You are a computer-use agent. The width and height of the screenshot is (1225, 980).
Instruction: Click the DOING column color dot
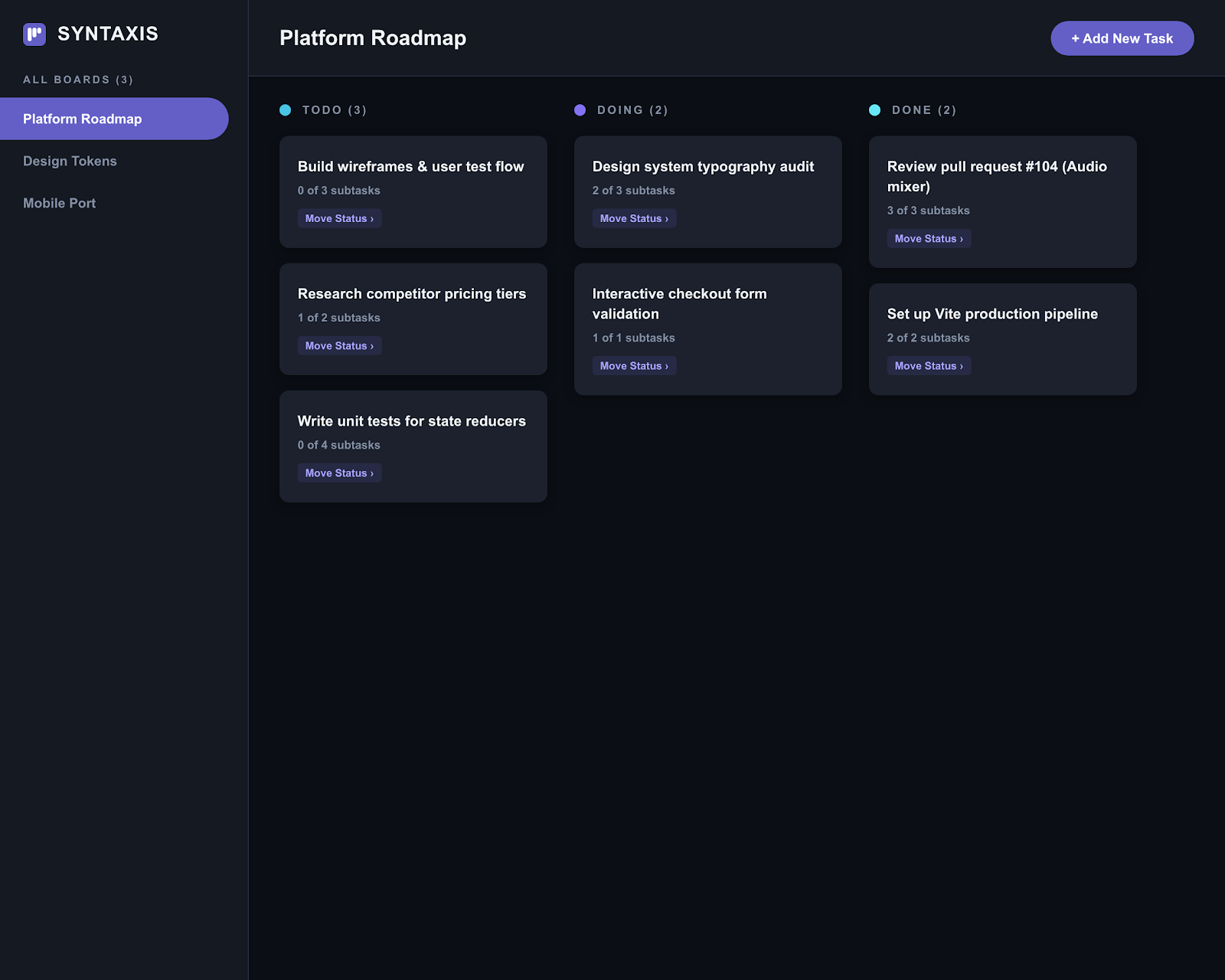(580, 110)
